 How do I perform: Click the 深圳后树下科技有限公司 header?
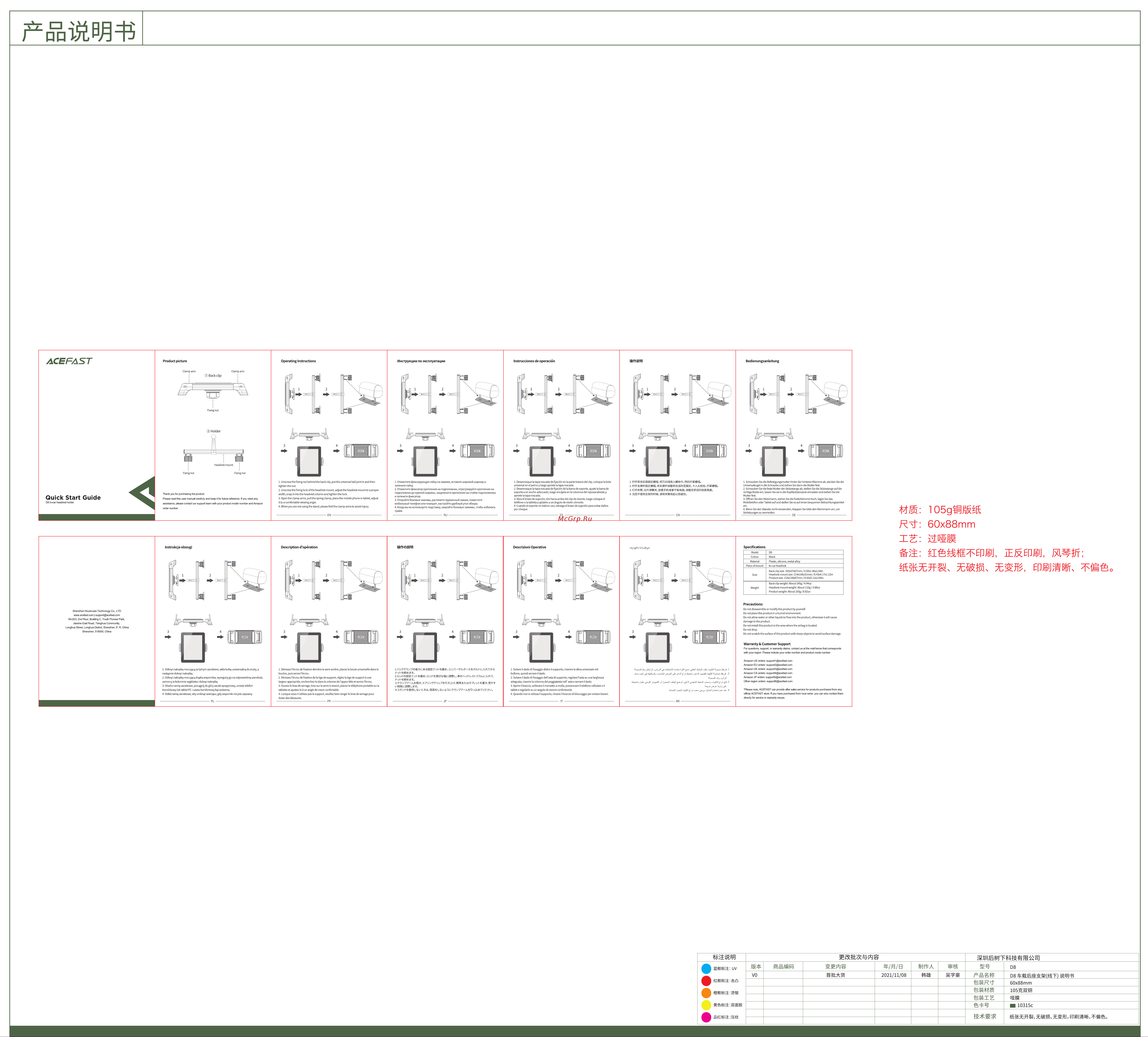[1008, 958]
